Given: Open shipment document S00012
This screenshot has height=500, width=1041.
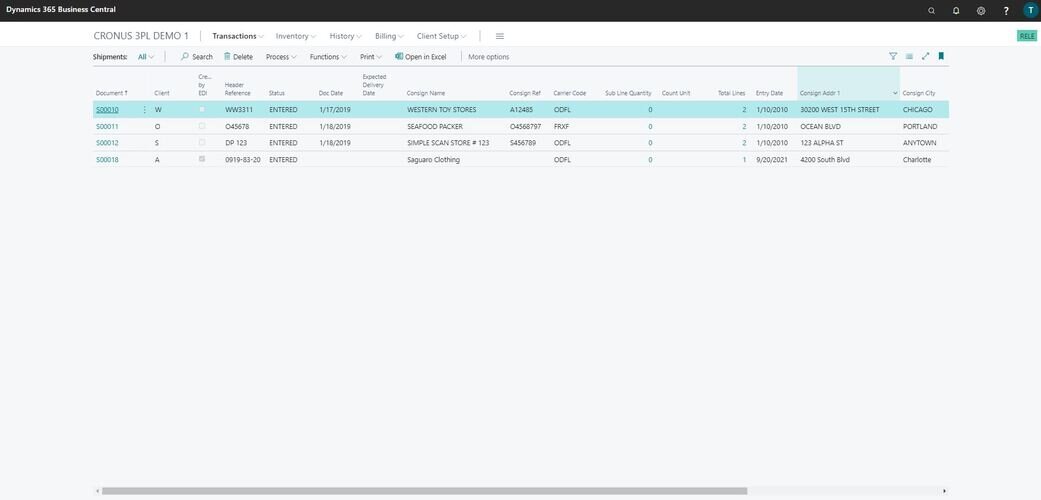Looking at the screenshot, I should click(x=107, y=143).
